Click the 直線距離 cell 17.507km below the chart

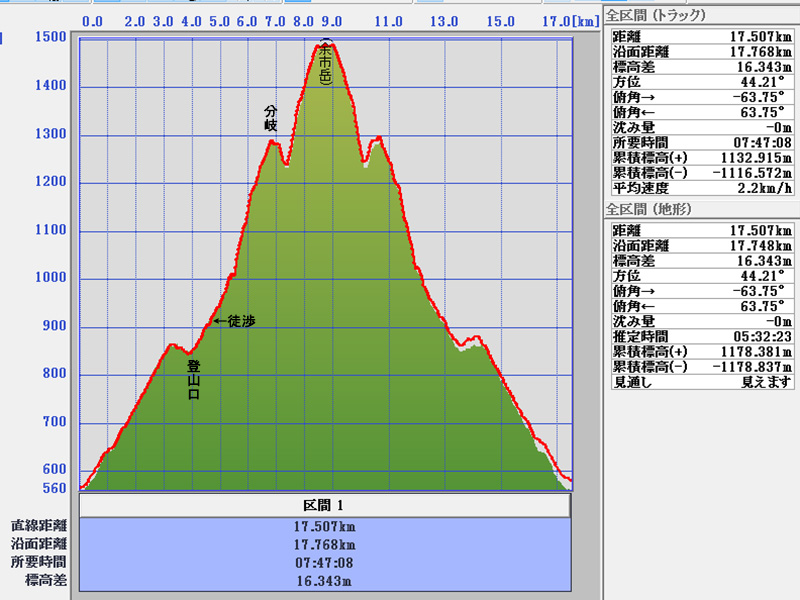[324, 526]
